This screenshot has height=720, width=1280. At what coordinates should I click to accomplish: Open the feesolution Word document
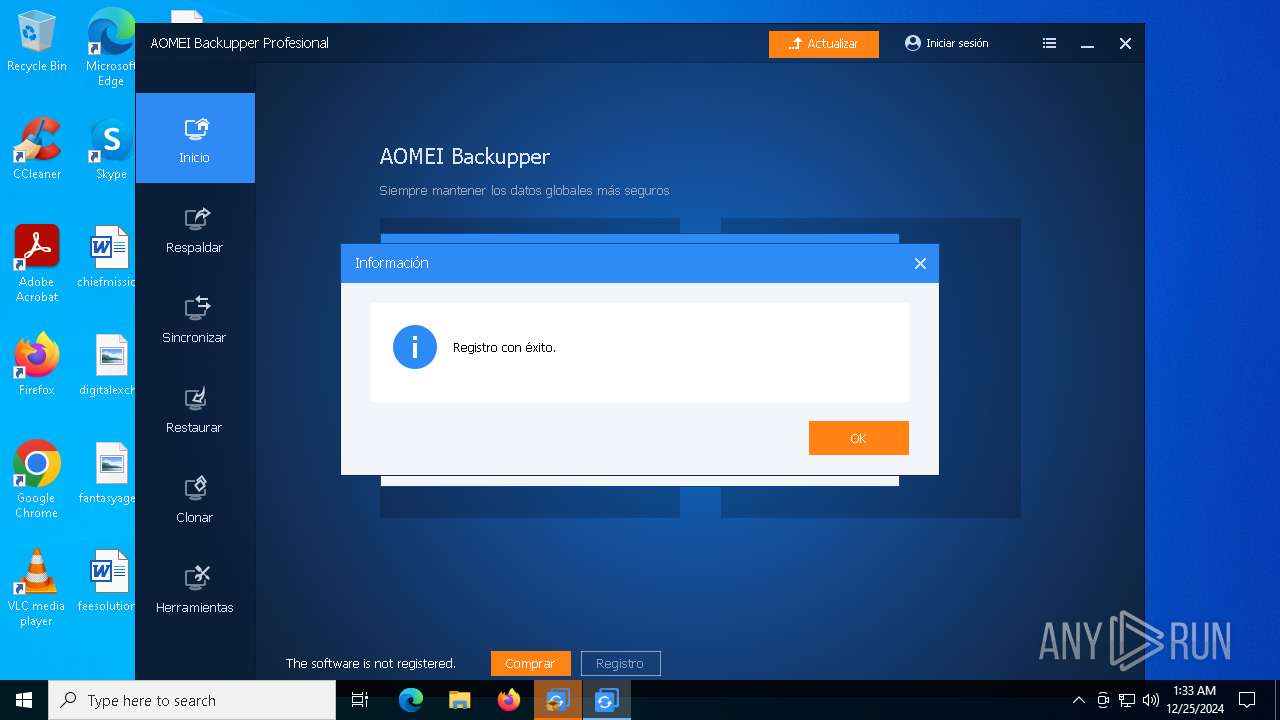[x=109, y=581]
